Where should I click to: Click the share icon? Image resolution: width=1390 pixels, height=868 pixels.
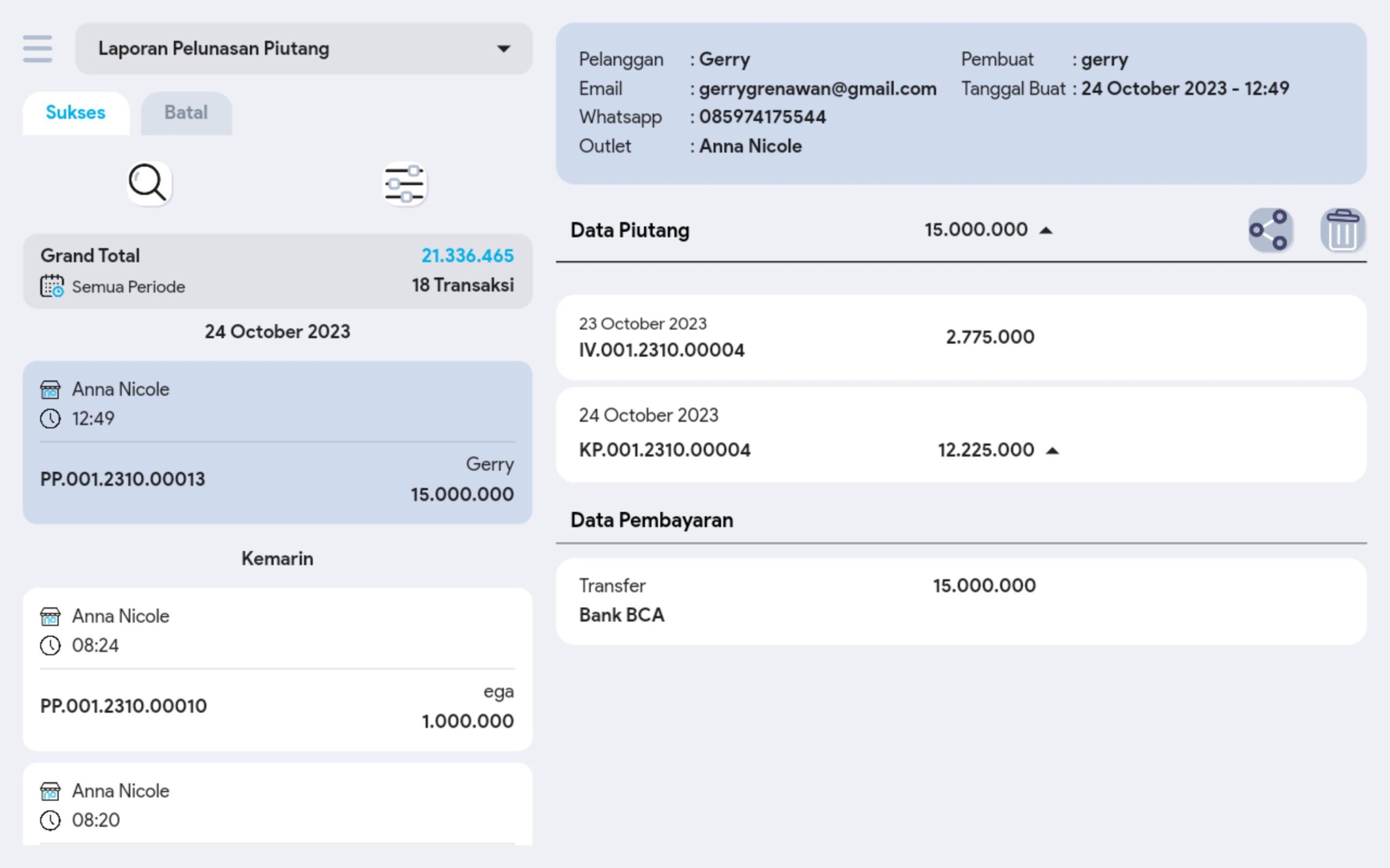[1270, 230]
